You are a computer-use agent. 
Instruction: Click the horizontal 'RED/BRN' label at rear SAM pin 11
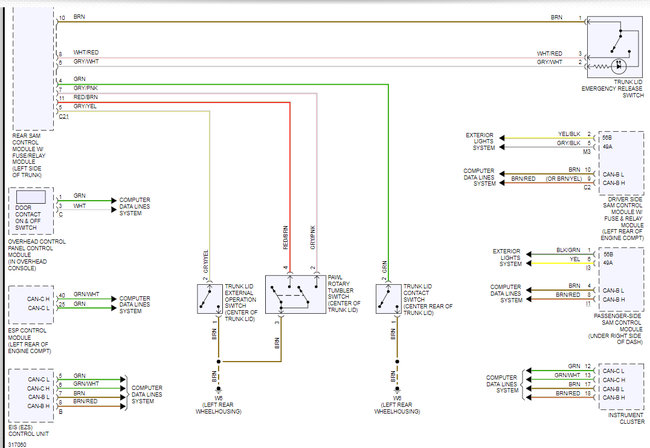(85, 97)
